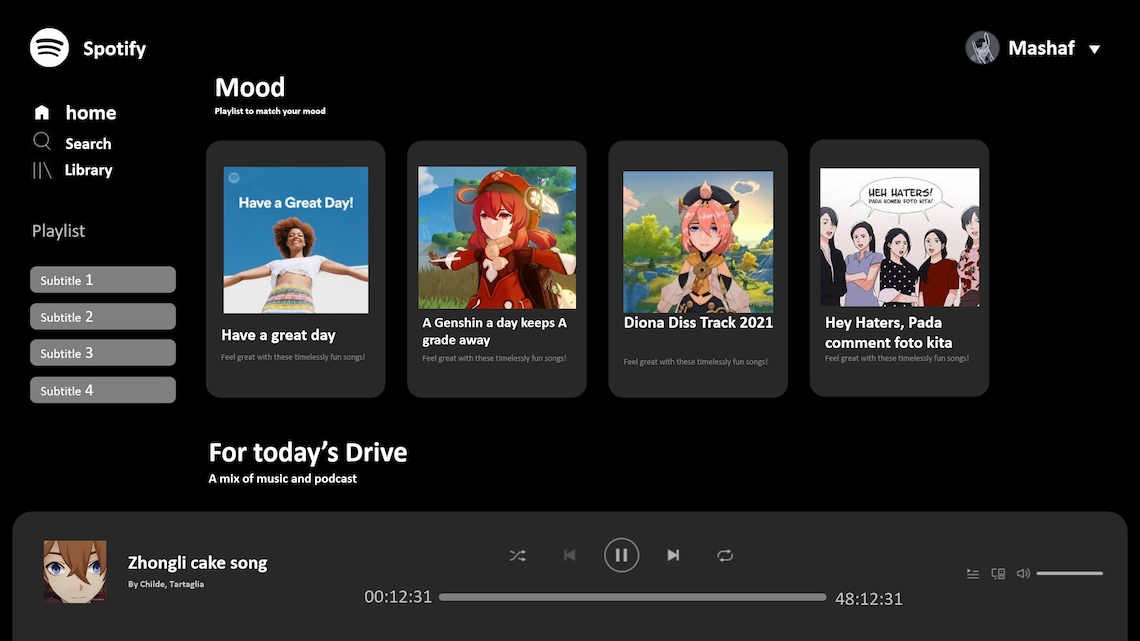This screenshot has height=641, width=1140.
Task: Click A mix of music and podcast
Action: point(283,479)
